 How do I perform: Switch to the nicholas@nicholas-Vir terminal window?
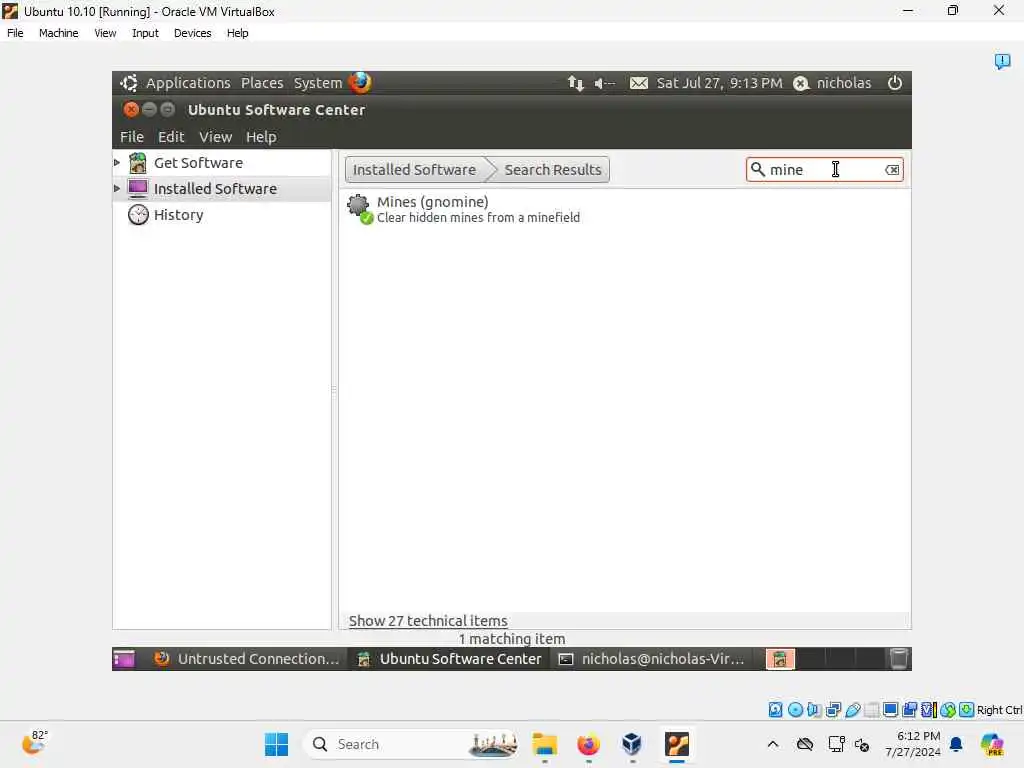(x=651, y=659)
